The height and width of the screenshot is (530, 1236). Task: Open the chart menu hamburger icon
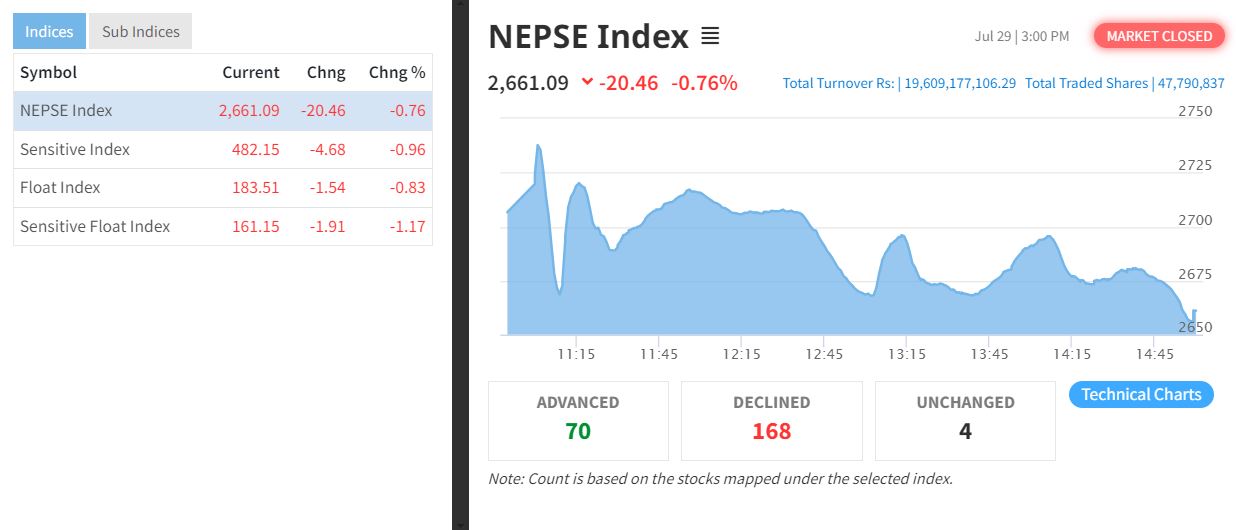710,37
